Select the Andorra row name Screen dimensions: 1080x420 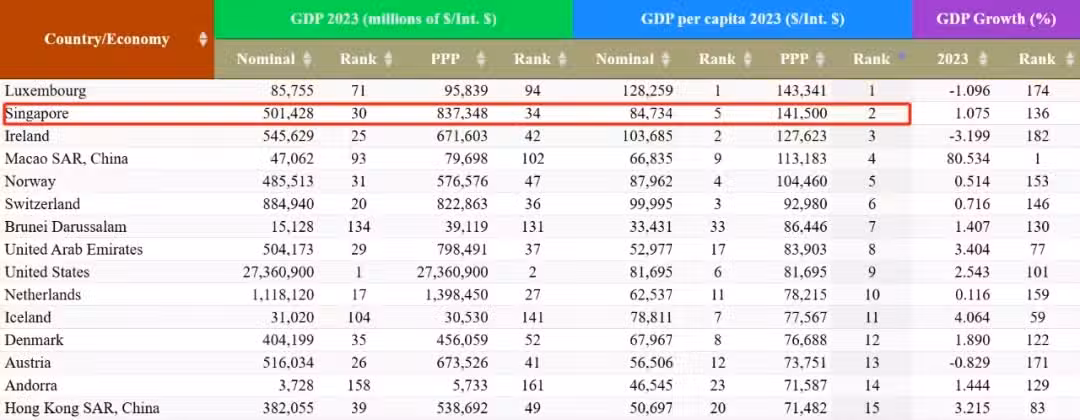tap(31, 386)
